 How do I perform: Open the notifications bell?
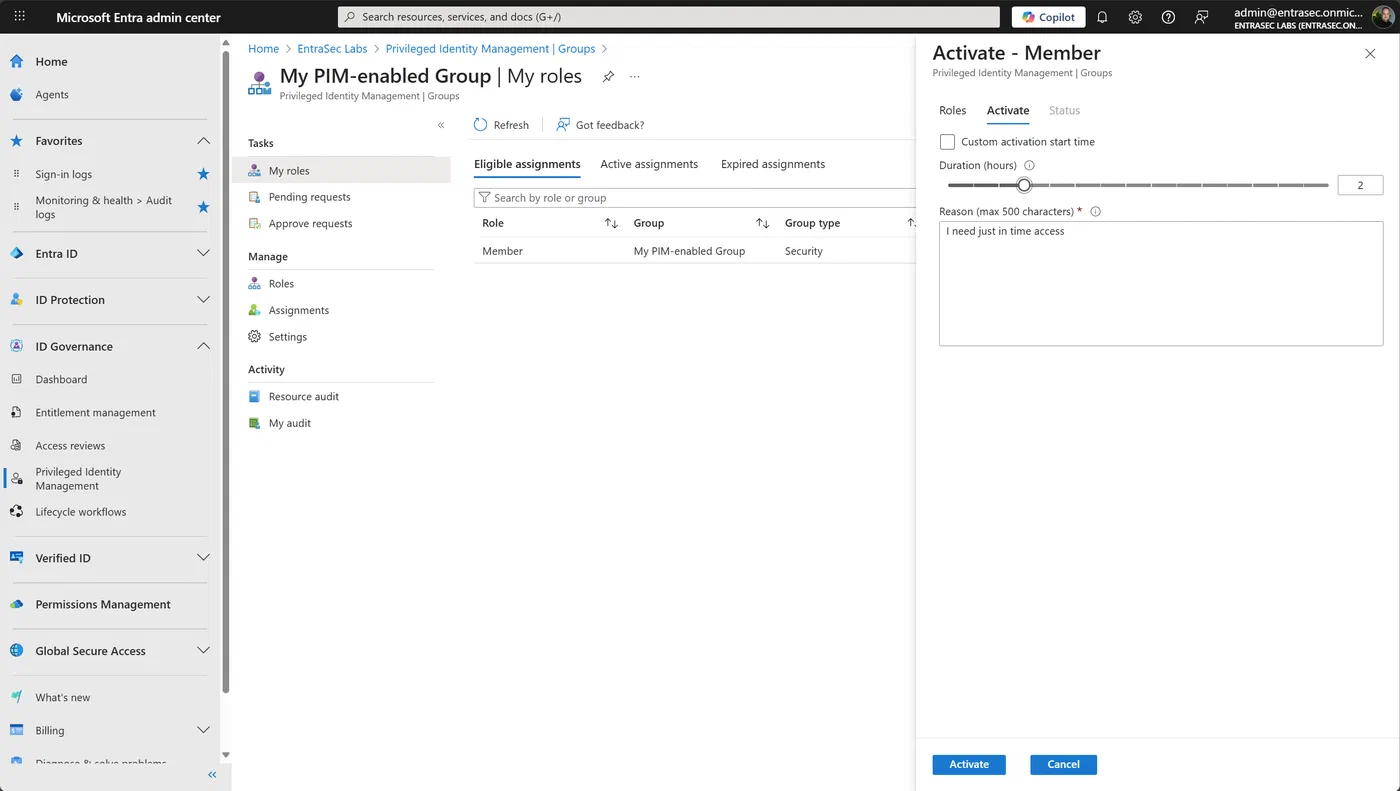tap(1102, 17)
